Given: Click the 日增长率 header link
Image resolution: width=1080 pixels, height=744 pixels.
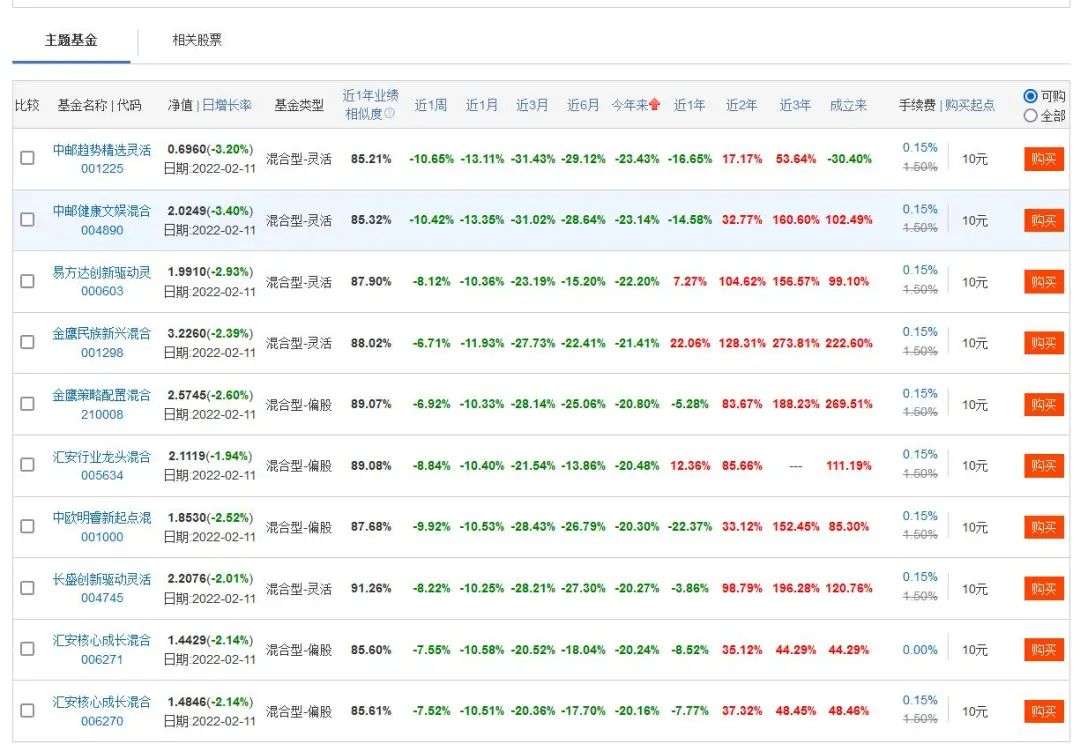Looking at the screenshot, I should [227, 105].
